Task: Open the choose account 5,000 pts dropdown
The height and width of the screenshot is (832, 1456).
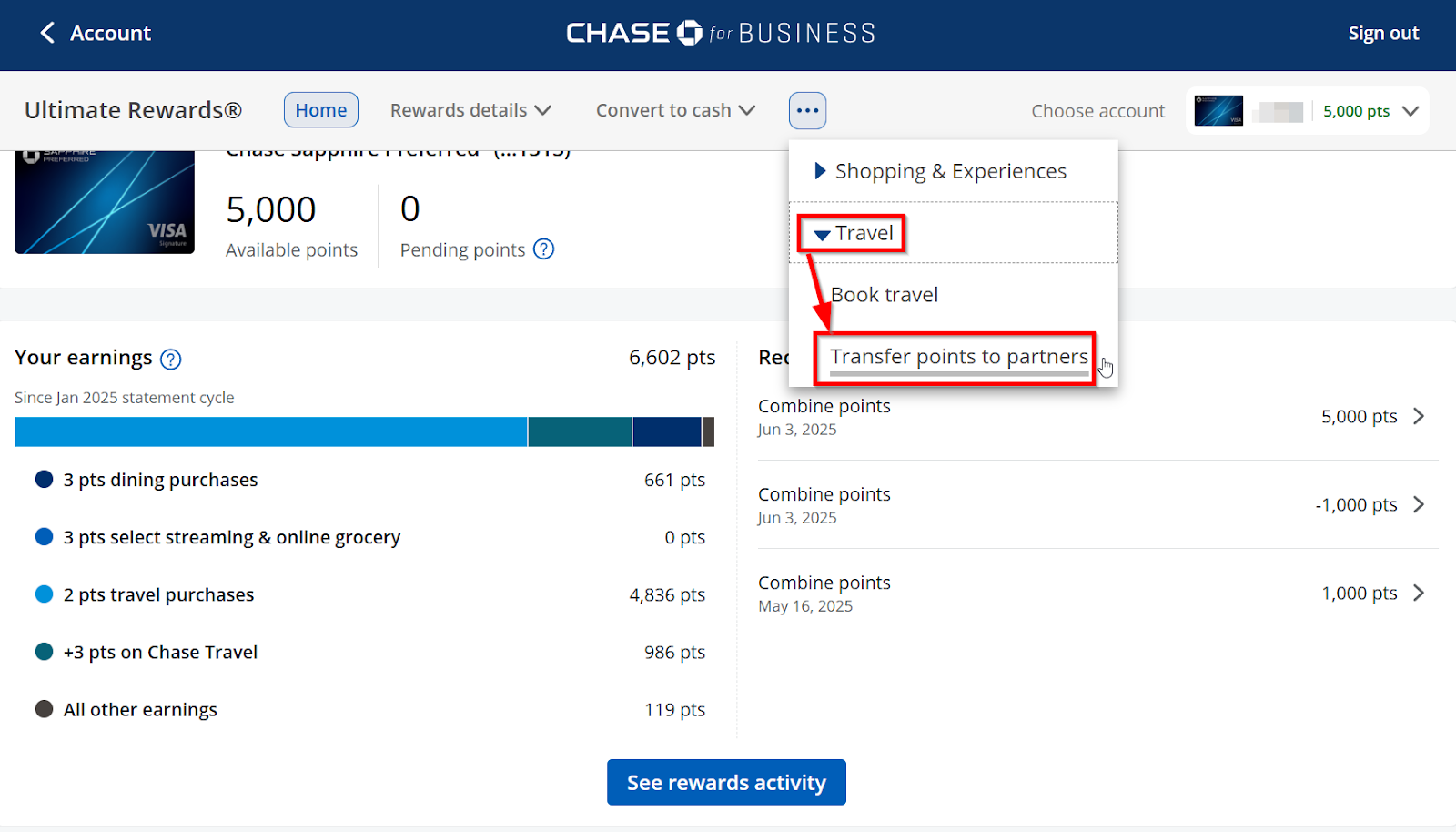Action: 1308,111
